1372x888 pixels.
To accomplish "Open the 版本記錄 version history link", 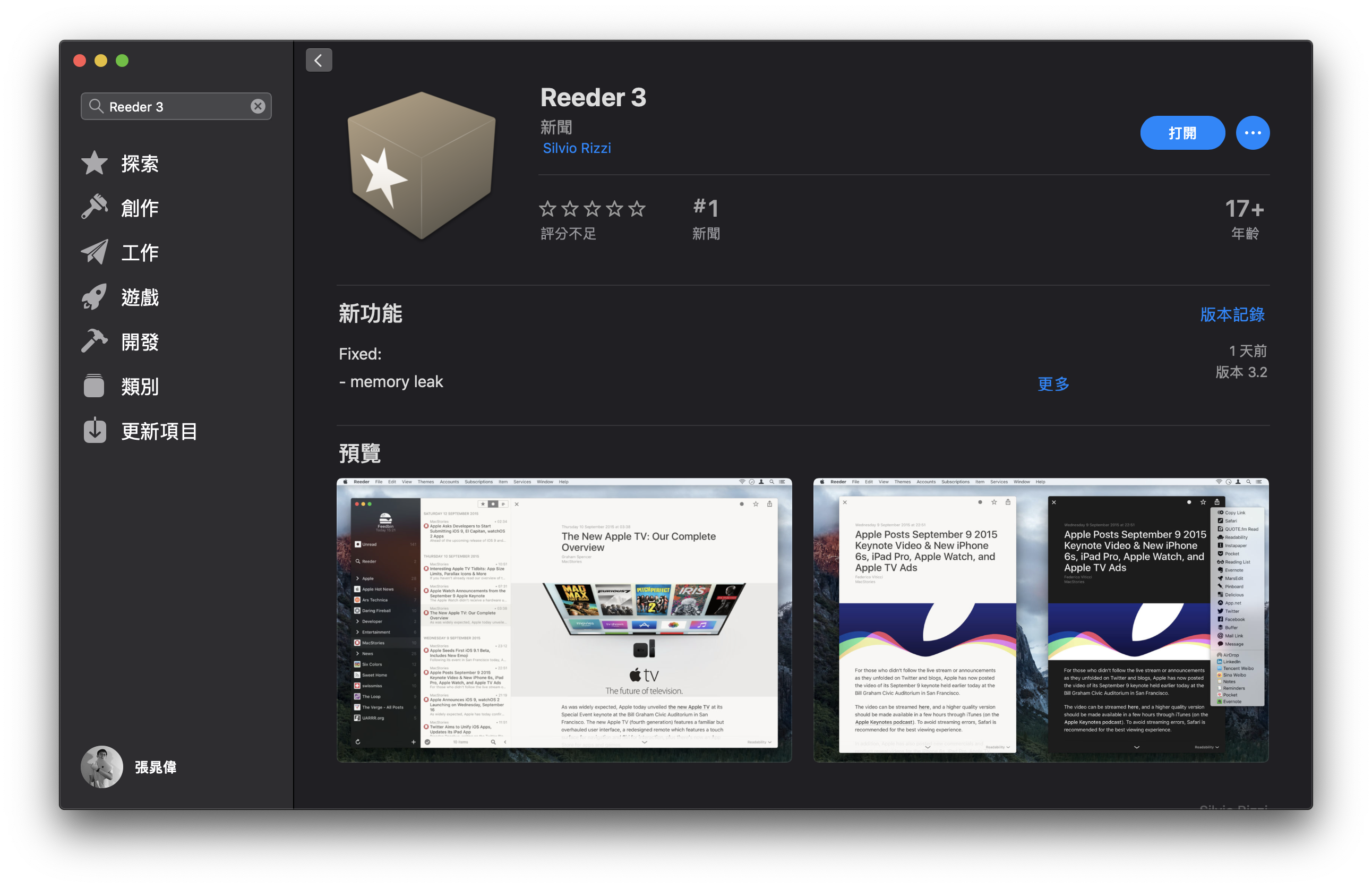I will click(1232, 314).
